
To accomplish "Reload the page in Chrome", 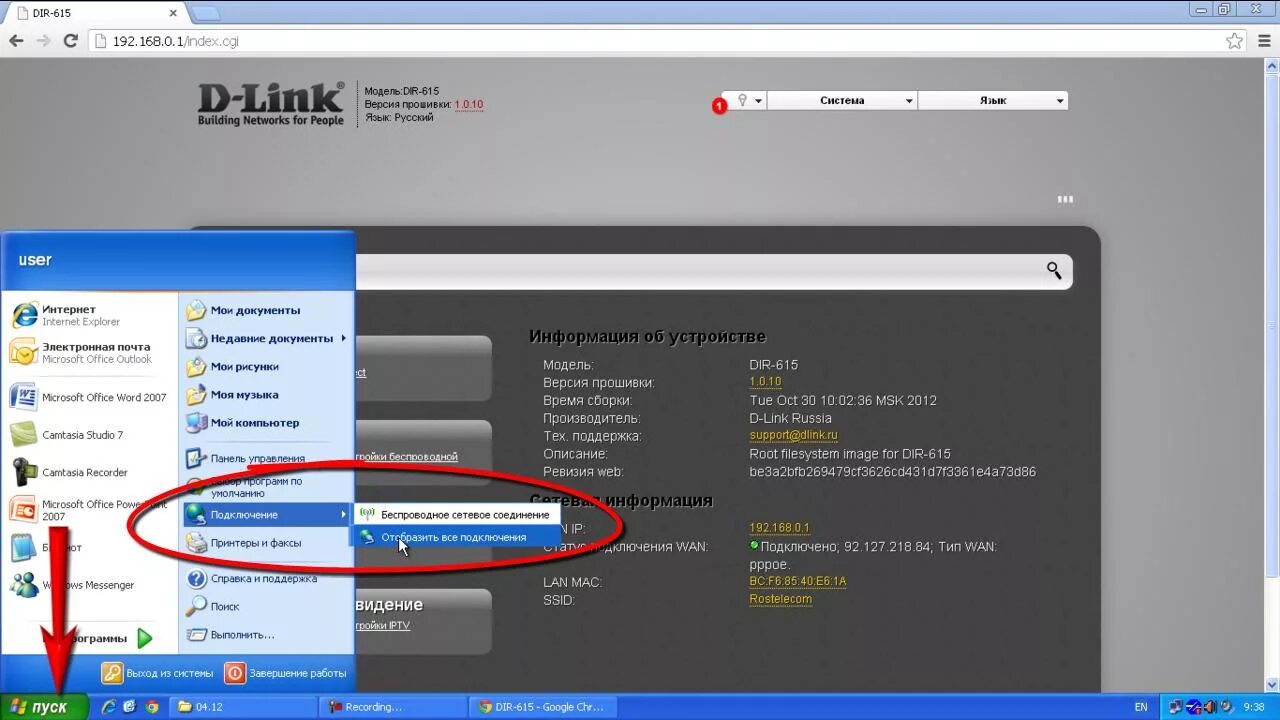I will [70, 41].
